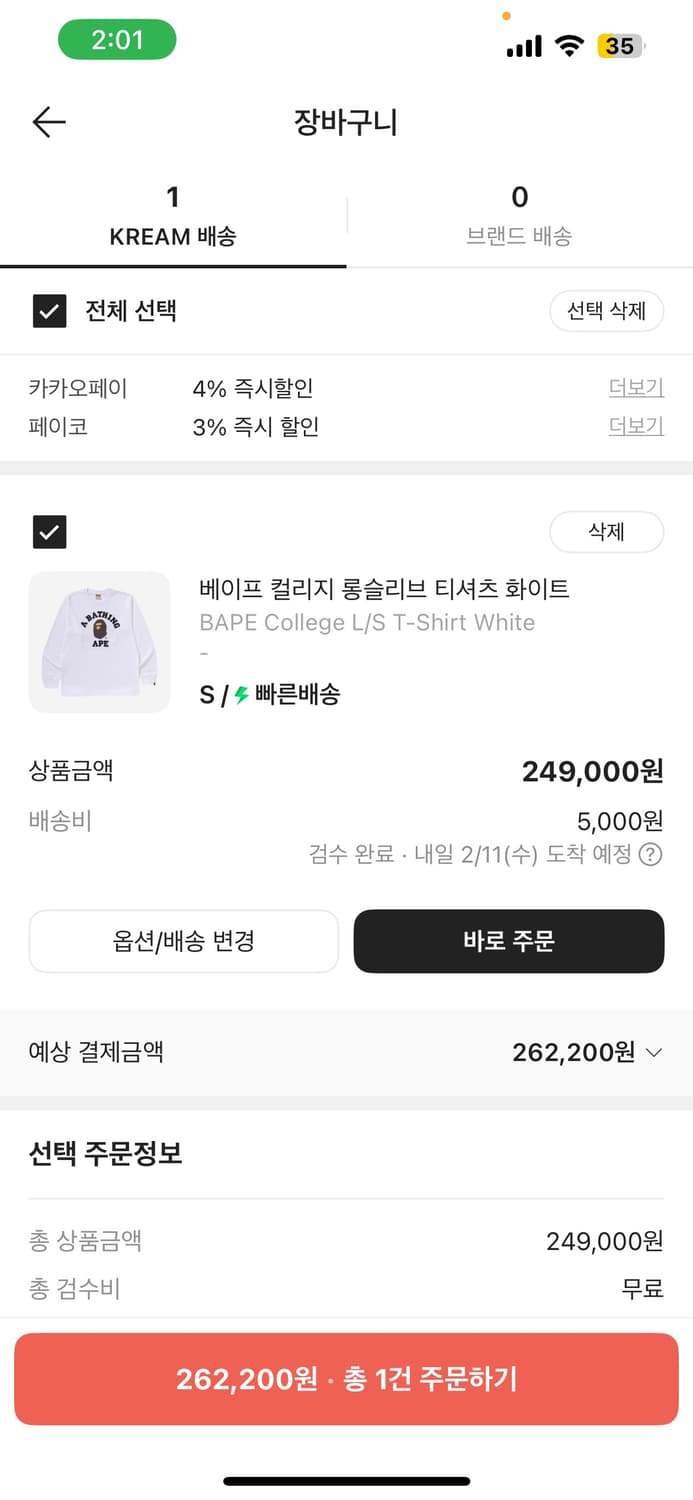Tap the back arrow to leave the cart
This screenshot has width=693, height=1500.
pyautogui.click(x=46, y=122)
